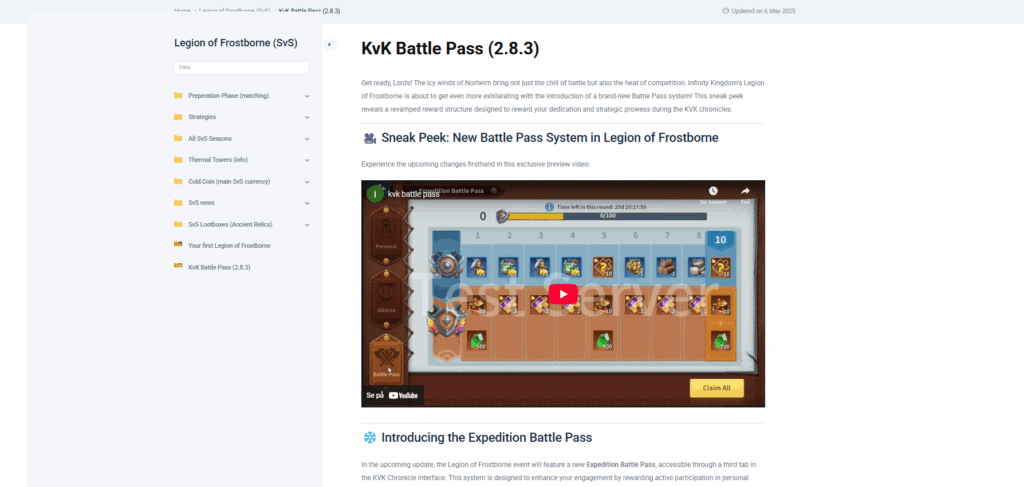1024x487 pixels.
Task: Click the article icon beside KvK Battle Pass (2.8.3) in sidebar
Action: [x=178, y=266]
